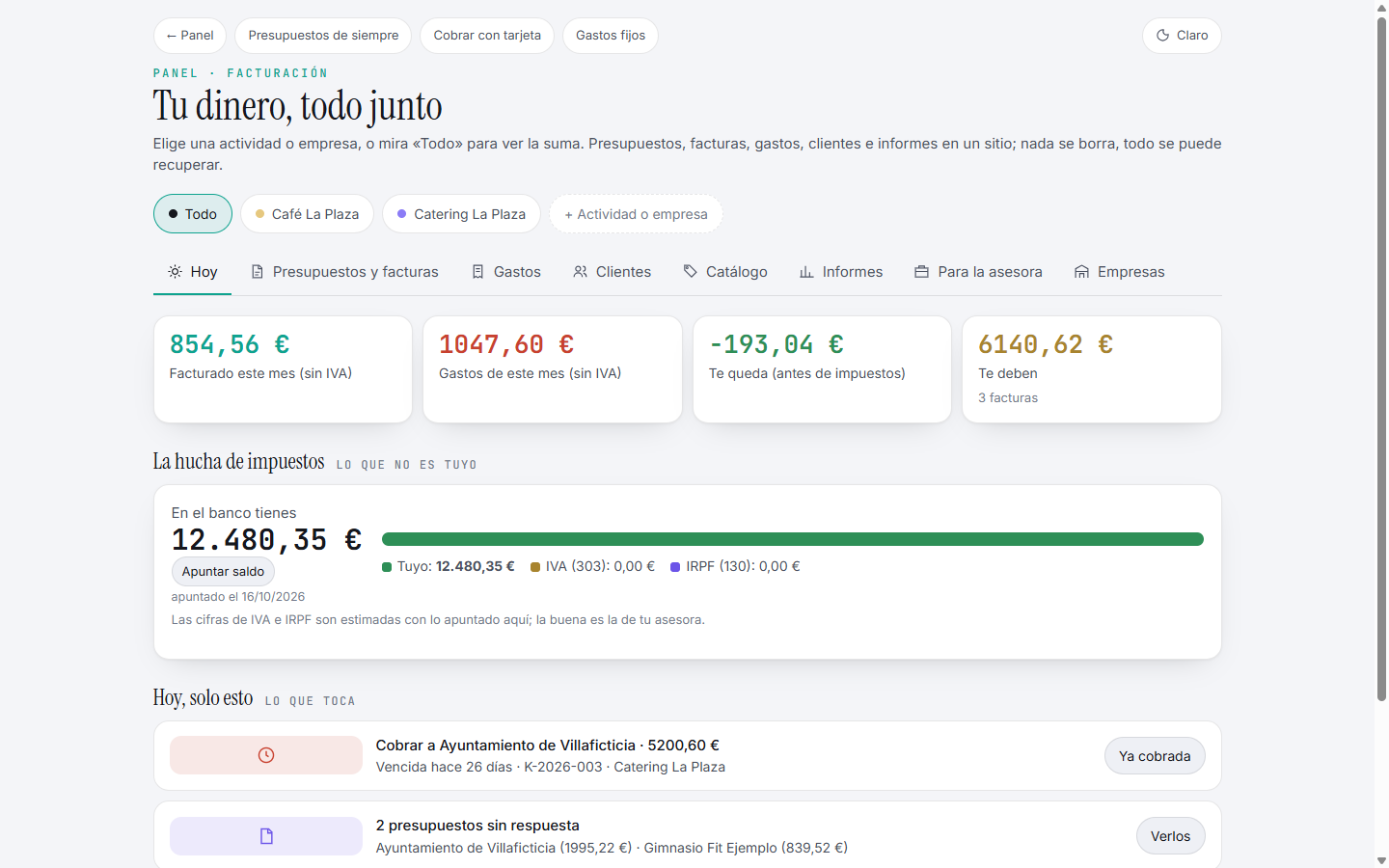Filter by Café La Plaza
Screen dimensions: 1389x868
click(x=308, y=214)
